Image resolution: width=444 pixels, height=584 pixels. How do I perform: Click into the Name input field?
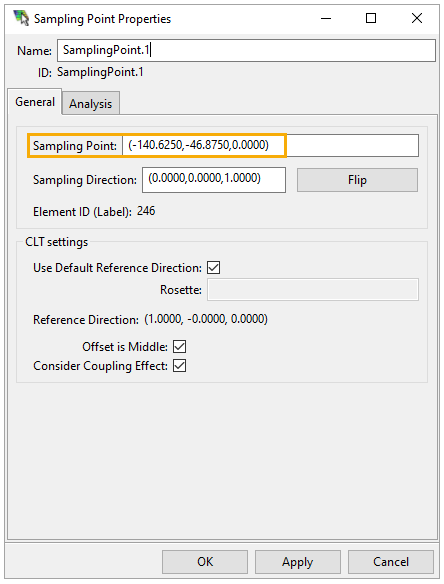246,50
